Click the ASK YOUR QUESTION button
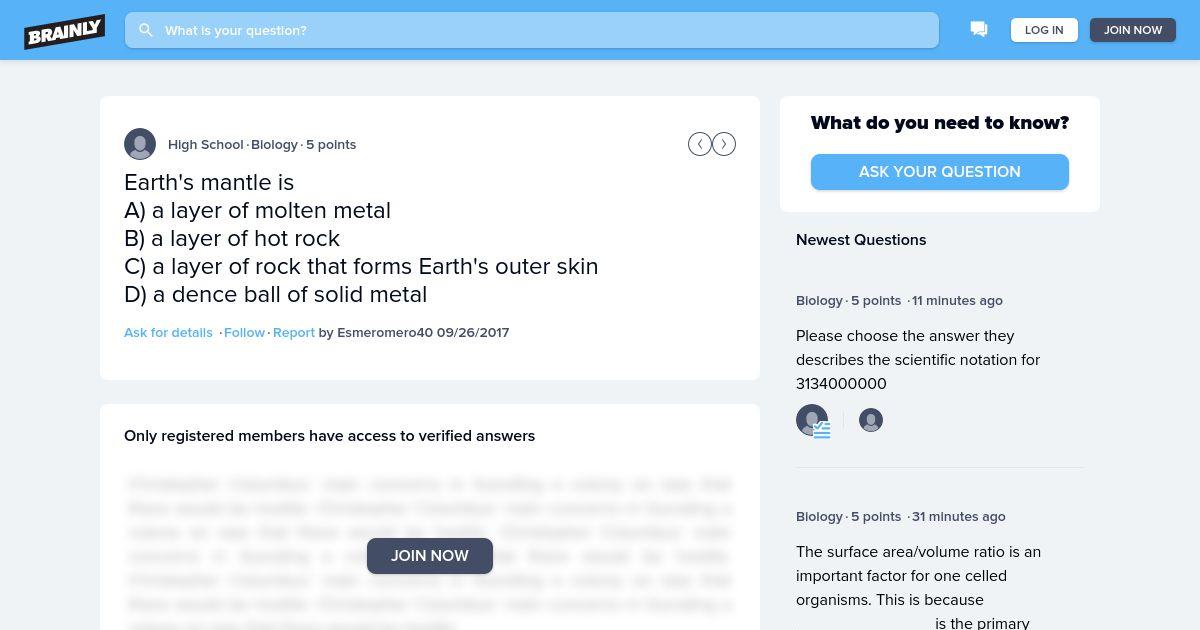Image resolution: width=1200 pixels, height=630 pixels. pos(940,172)
